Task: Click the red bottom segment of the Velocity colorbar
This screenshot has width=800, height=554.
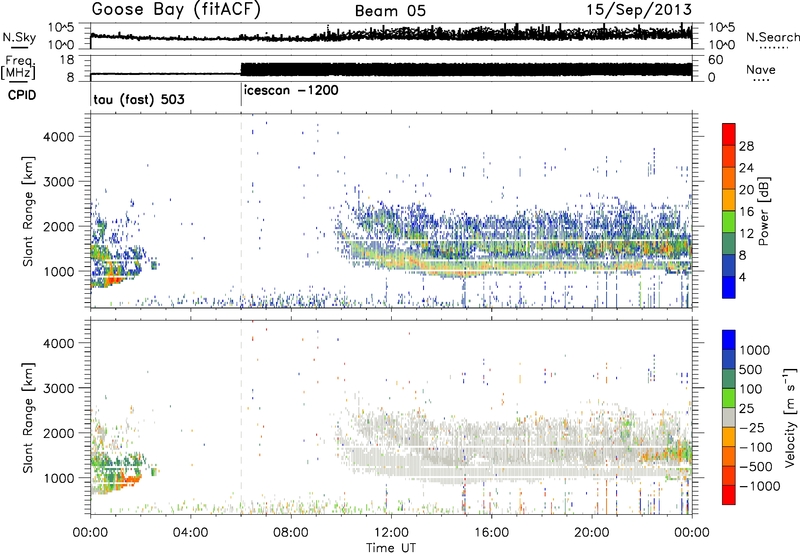Action: tap(729, 495)
